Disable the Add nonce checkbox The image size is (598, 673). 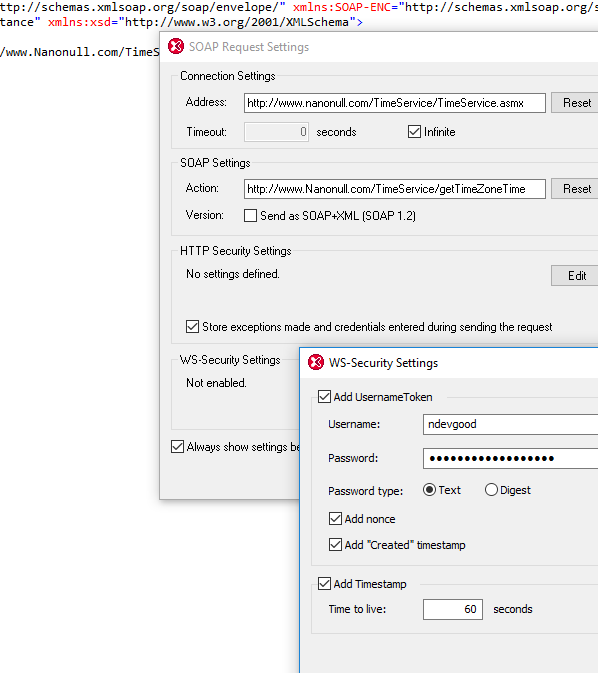335,519
